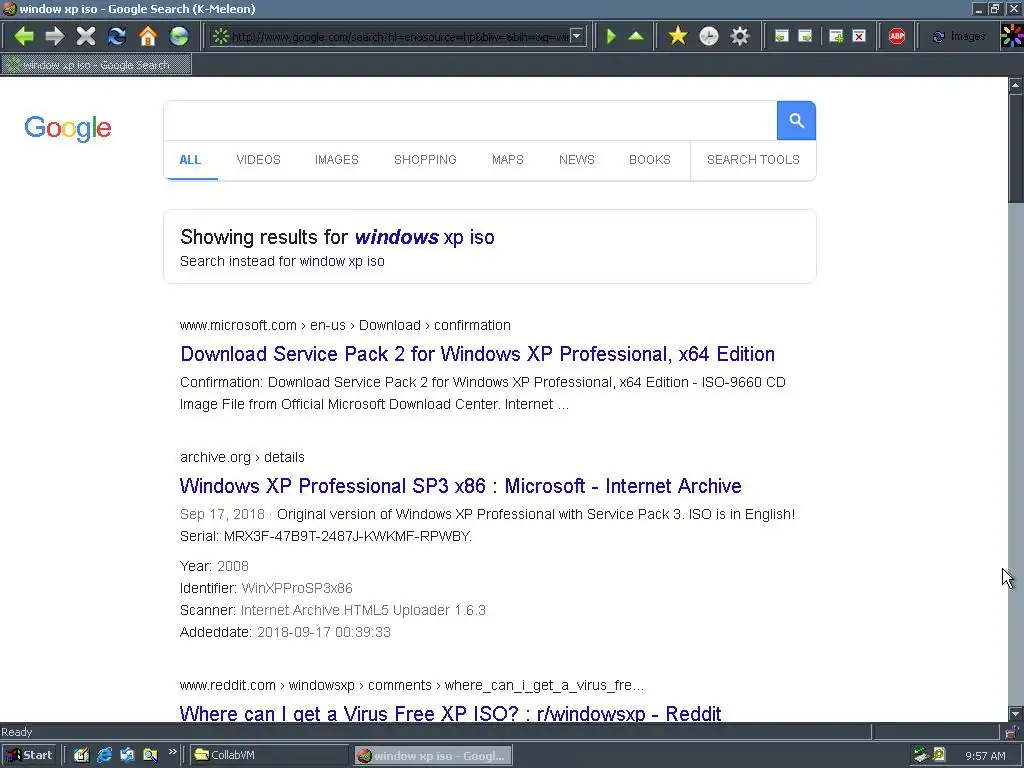Screen dimensions: 1024x768
Task: Click into the Google search box
Action: tap(470, 121)
